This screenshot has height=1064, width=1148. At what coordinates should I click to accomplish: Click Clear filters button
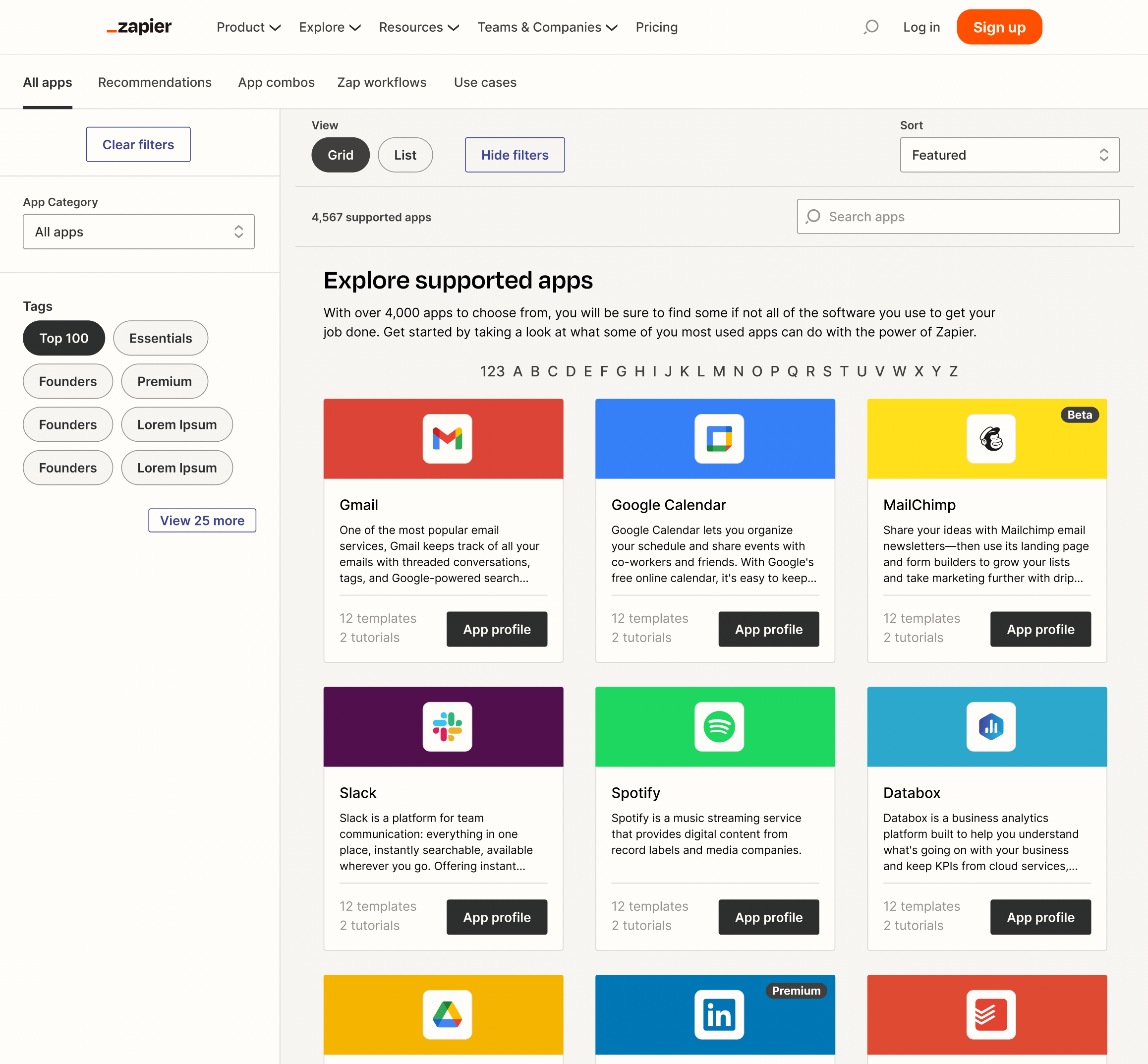point(138,144)
